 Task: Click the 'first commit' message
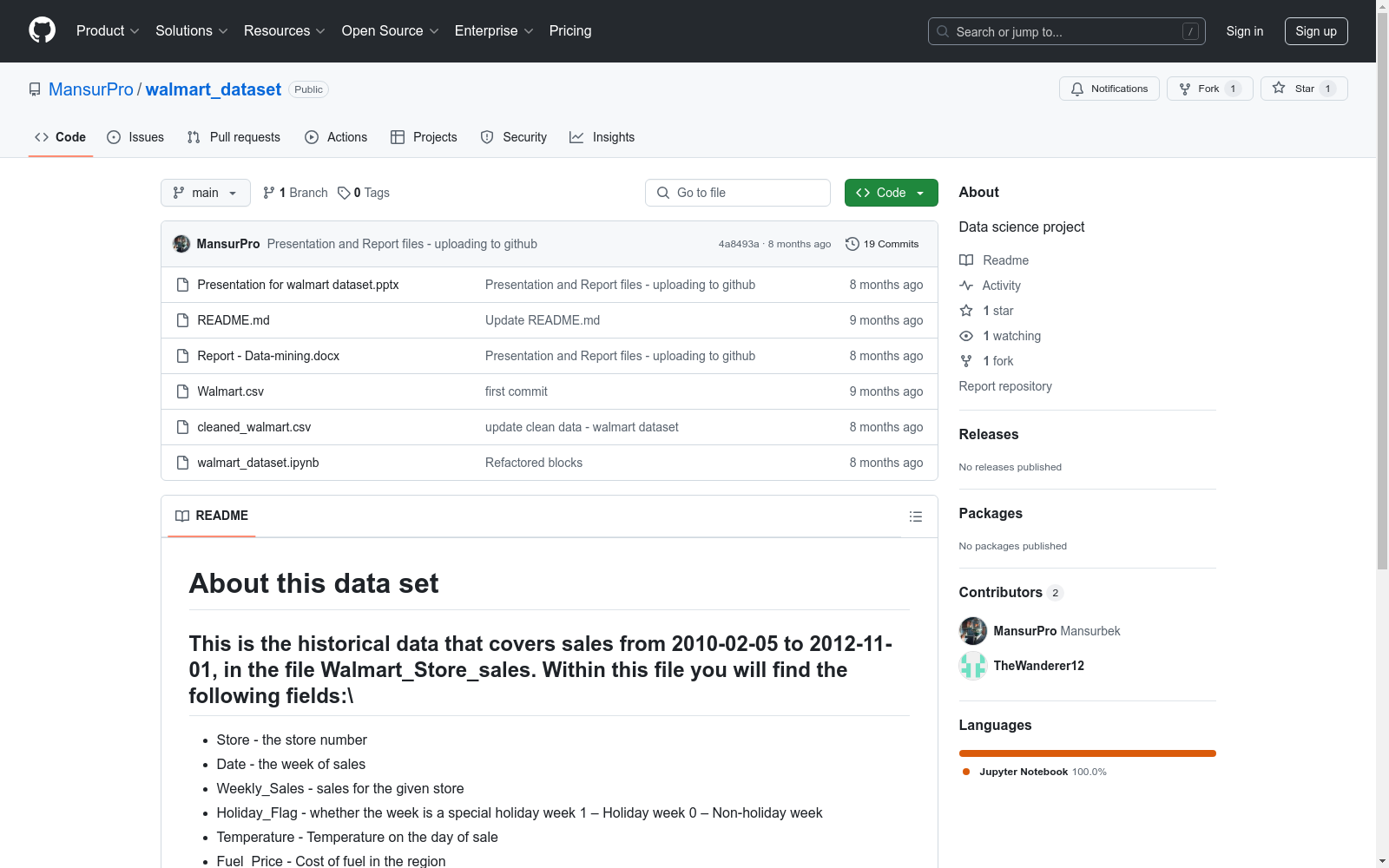pos(517,391)
